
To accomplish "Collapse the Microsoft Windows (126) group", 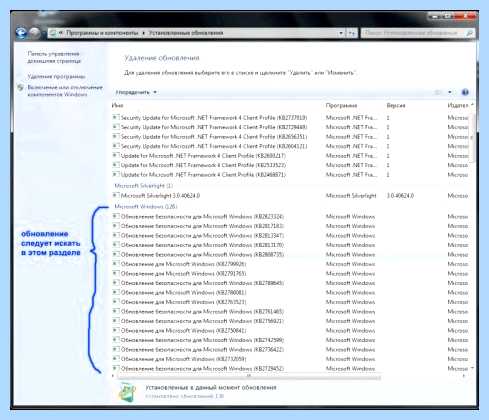I will pos(146,206).
